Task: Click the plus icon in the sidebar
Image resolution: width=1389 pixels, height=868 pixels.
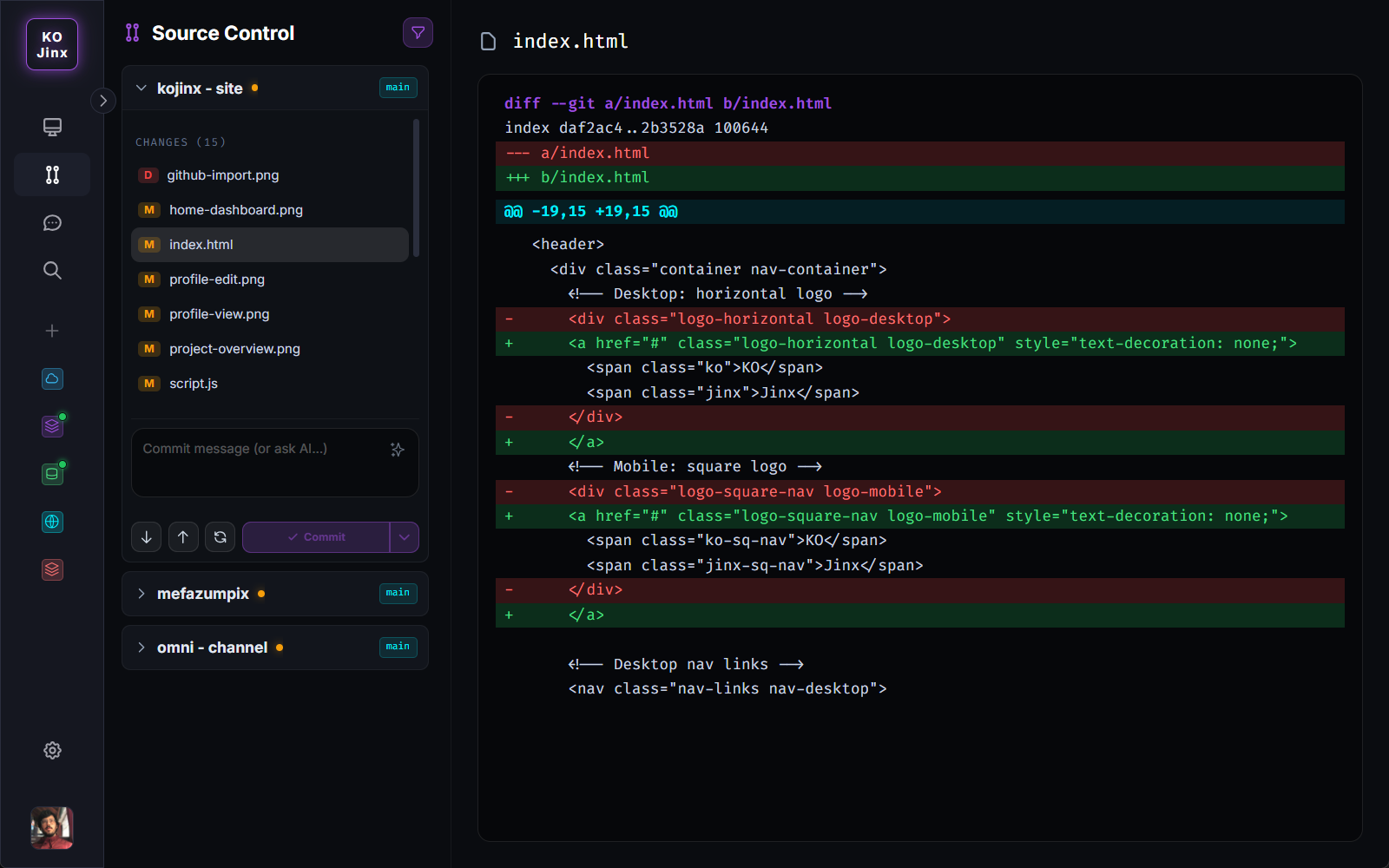Action: point(52,331)
